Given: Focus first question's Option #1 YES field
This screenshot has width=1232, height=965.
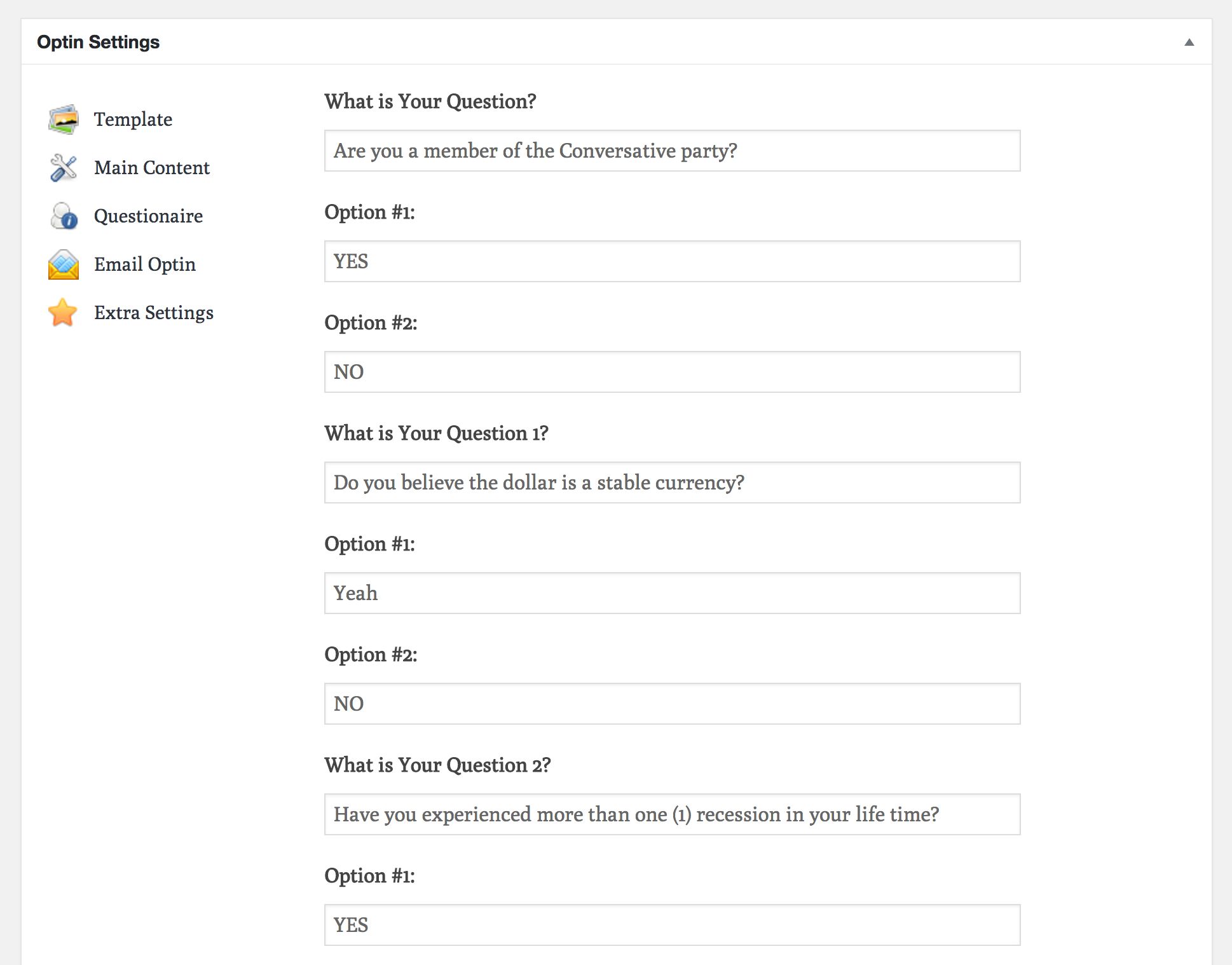Looking at the screenshot, I should (x=672, y=261).
